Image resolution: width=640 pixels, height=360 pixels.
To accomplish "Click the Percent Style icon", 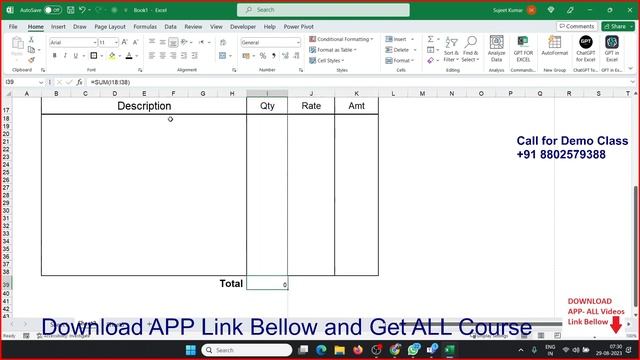I will click(x=263, y=56).
